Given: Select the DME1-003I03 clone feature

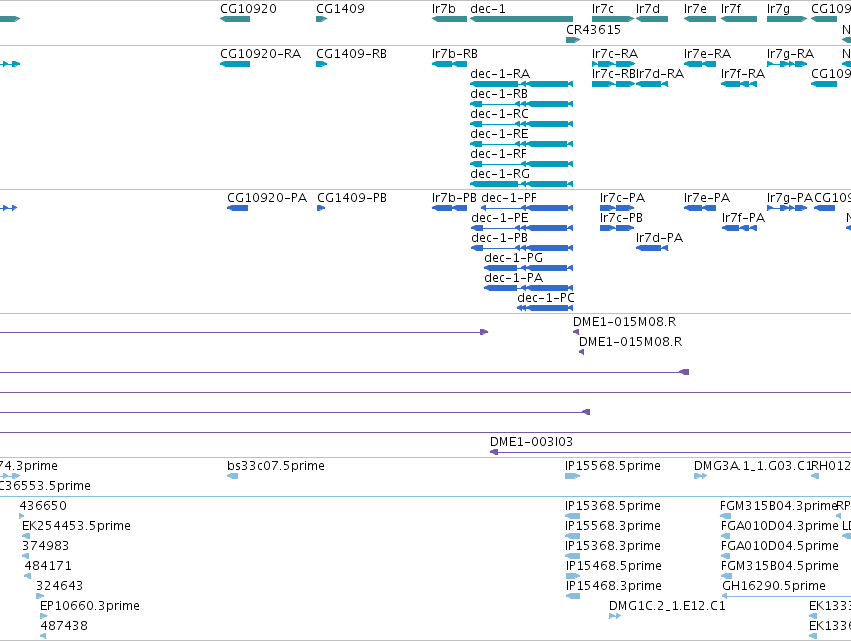Looking at the screenshot, I should (670, 452).
